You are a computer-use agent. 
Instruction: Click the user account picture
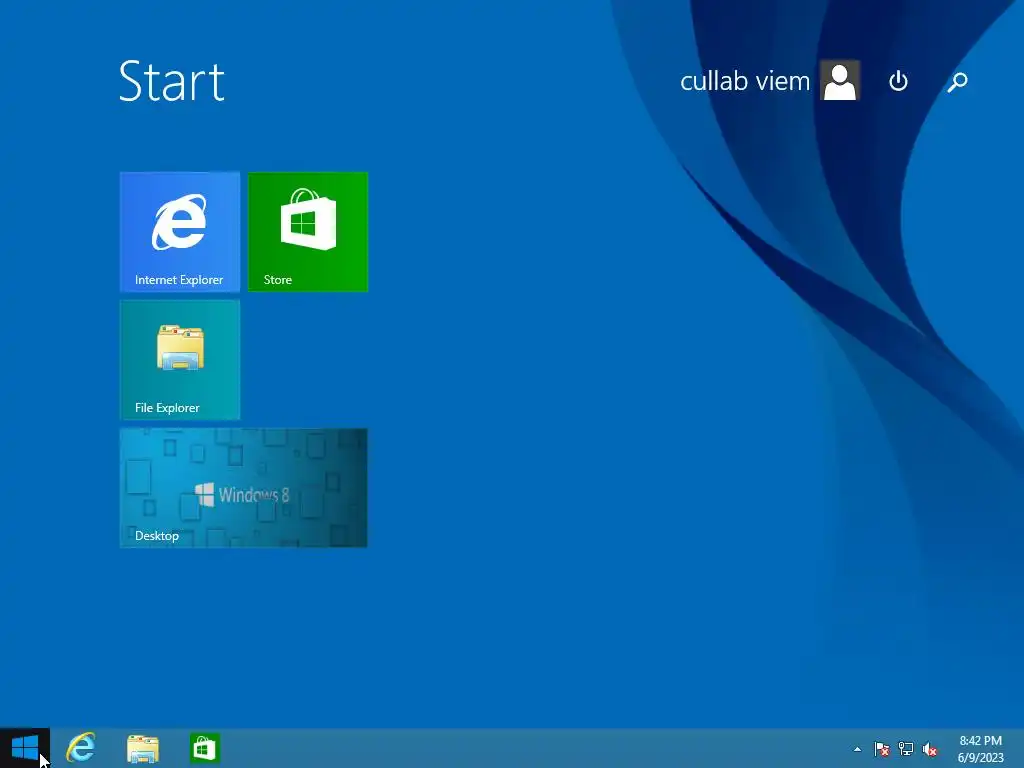coord(840,80)
